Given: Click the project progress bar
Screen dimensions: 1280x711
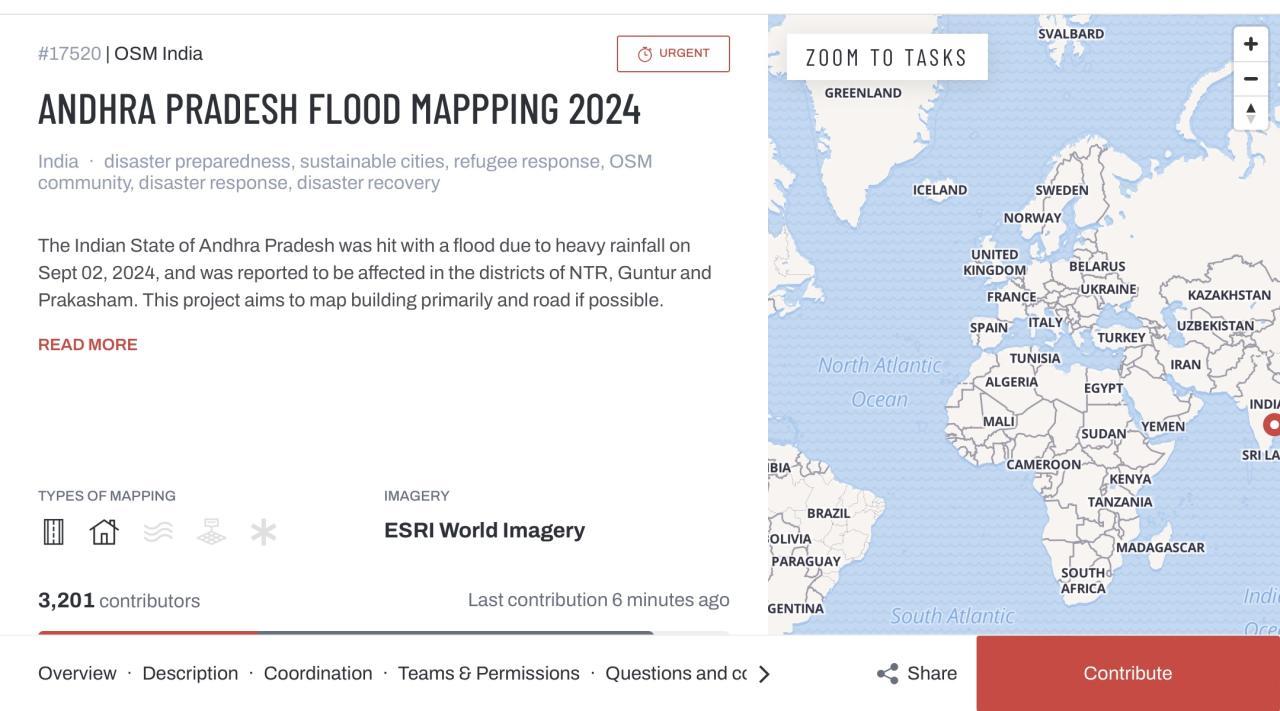Looking at the screenshot, I should tap(345, 632).
